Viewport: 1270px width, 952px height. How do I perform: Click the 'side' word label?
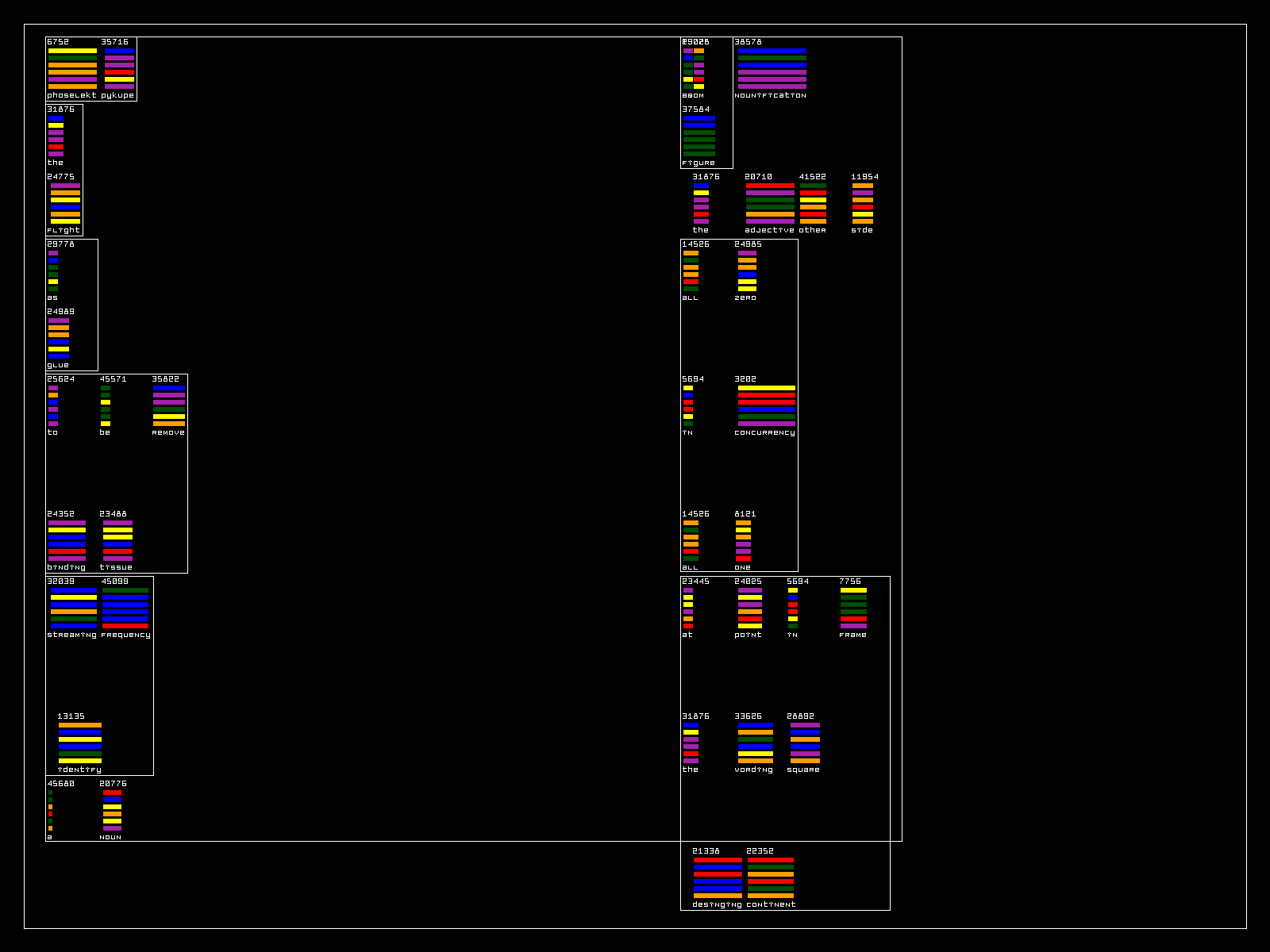862,230
